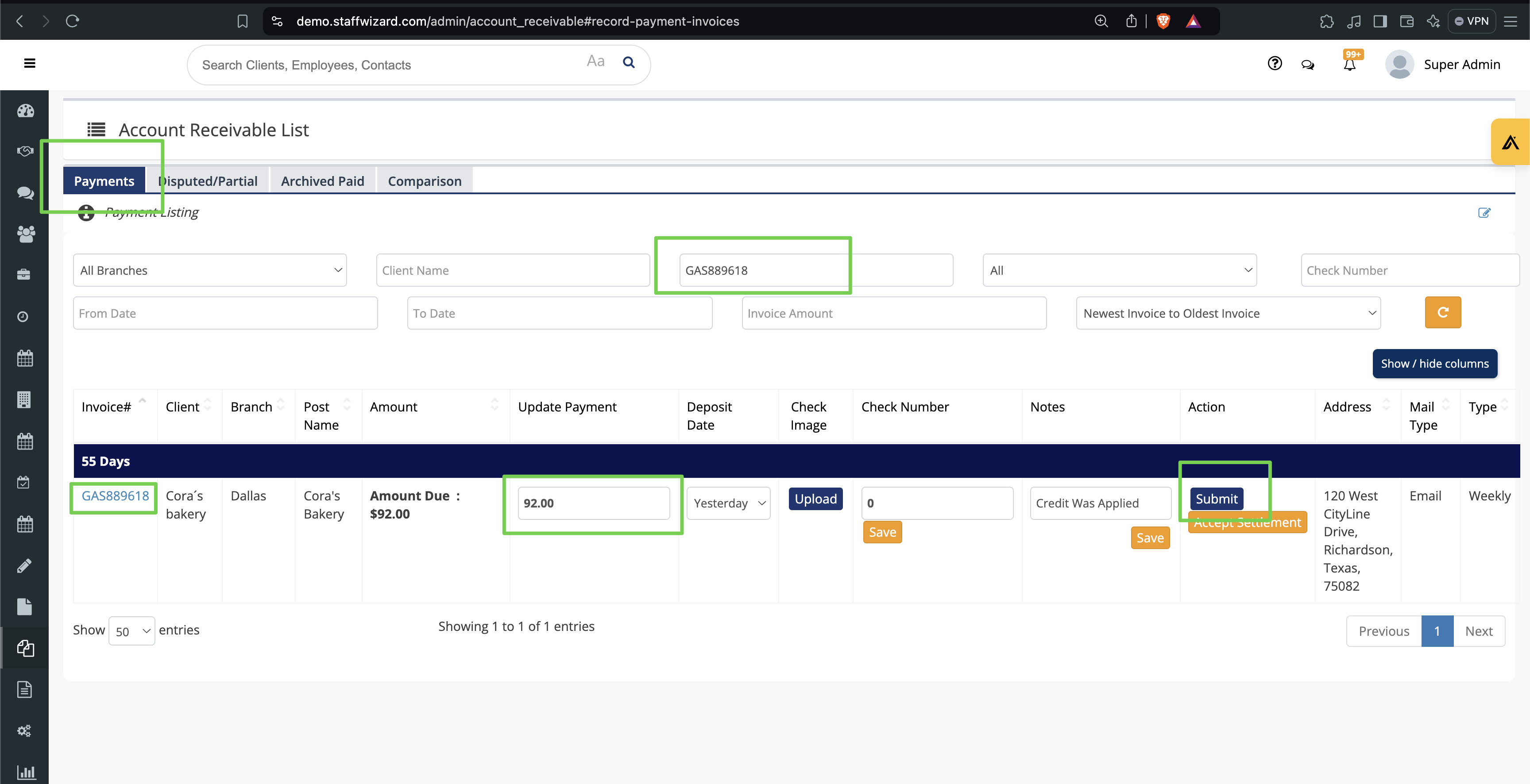This screenshot has width=1530, height=784.
Task: Click the edit pencil icon near Payment Listing
Action: 1484,212
